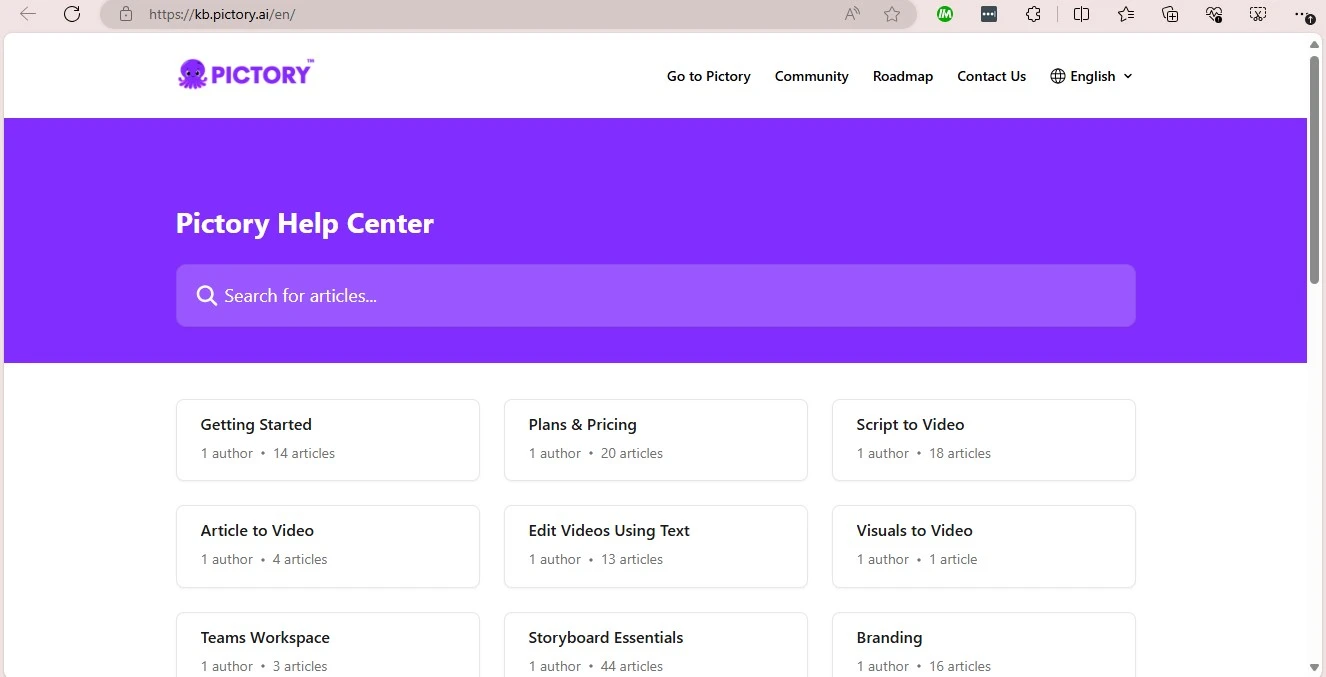Open the browser Settings and more menu
This screenshot has height=677, width=1326.
click(x=1303, y=14)
